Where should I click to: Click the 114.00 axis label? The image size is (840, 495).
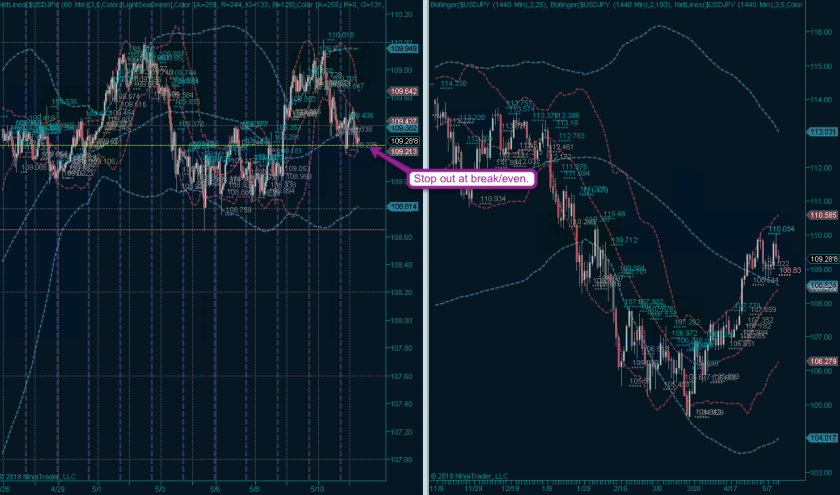pos(821,100)
